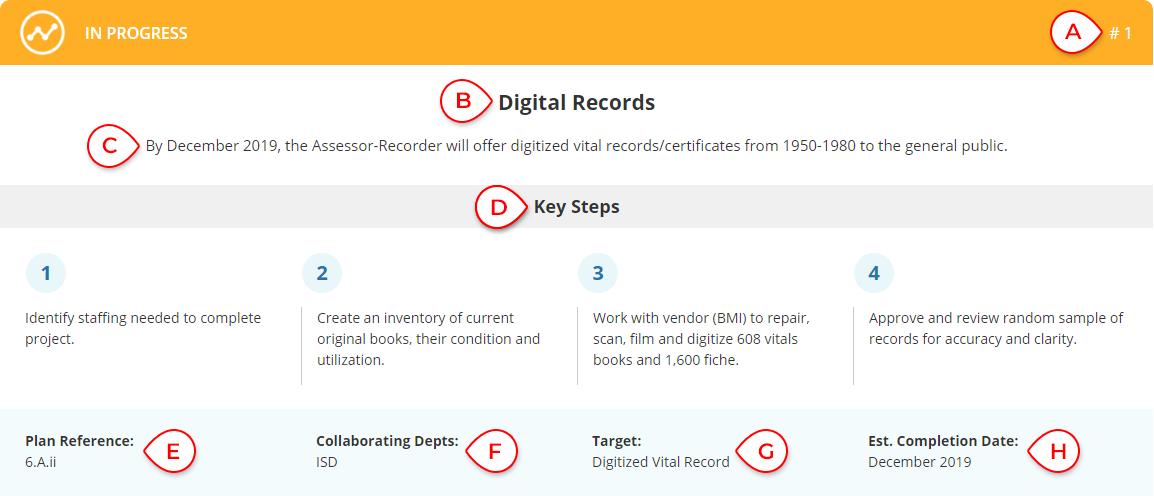Click the Digitized Vital Record target text

[661, 463]
